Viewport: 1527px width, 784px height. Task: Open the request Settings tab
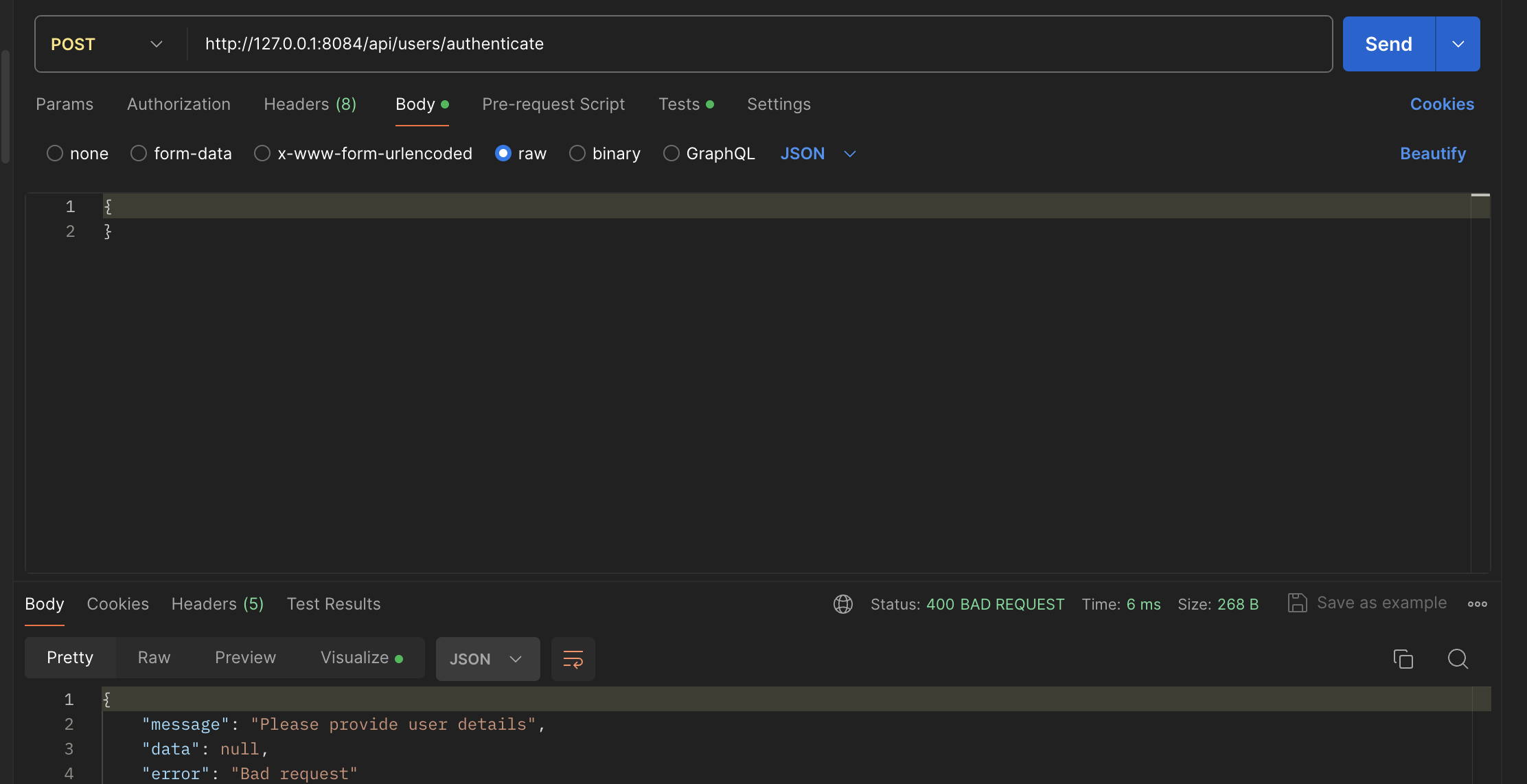(x=779, y=104)
